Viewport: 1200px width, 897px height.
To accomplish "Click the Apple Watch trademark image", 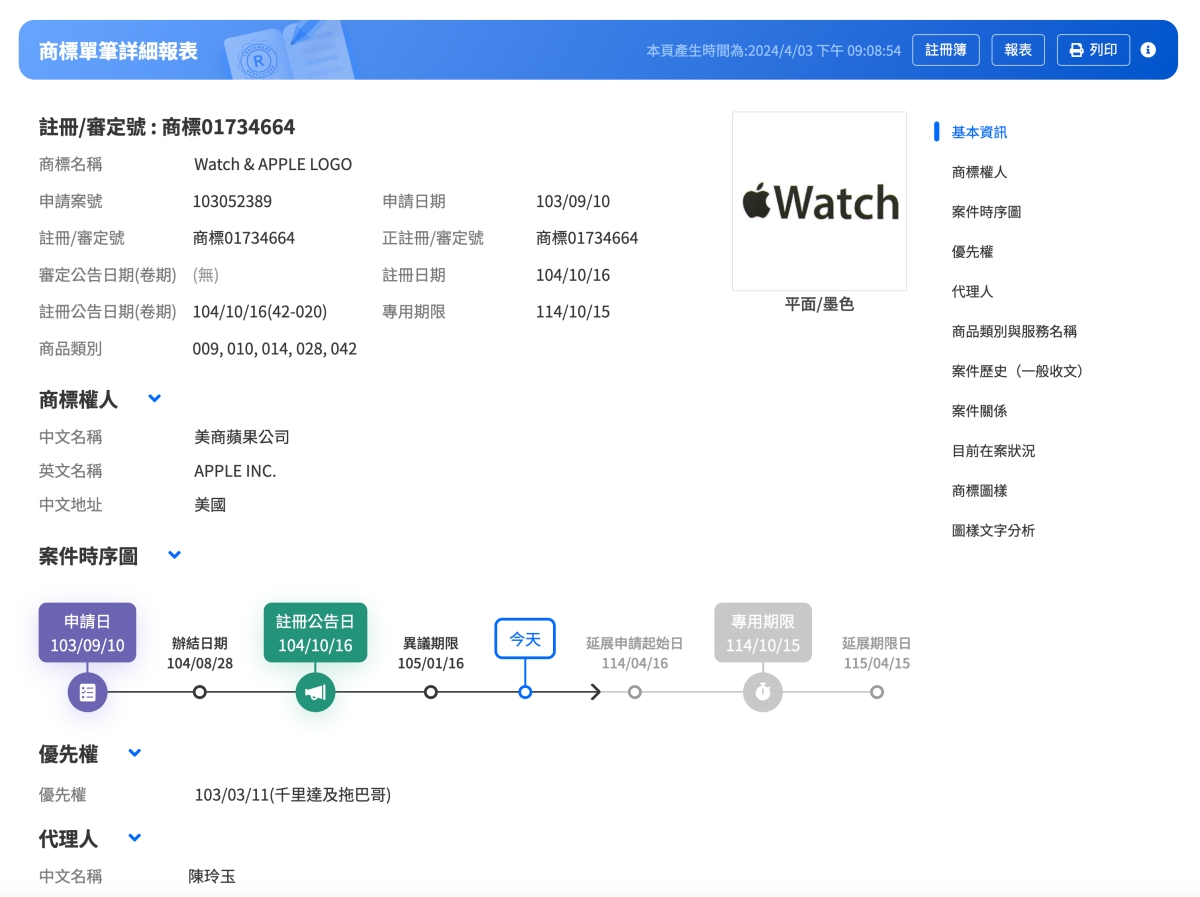I will [x=819, y=201].
